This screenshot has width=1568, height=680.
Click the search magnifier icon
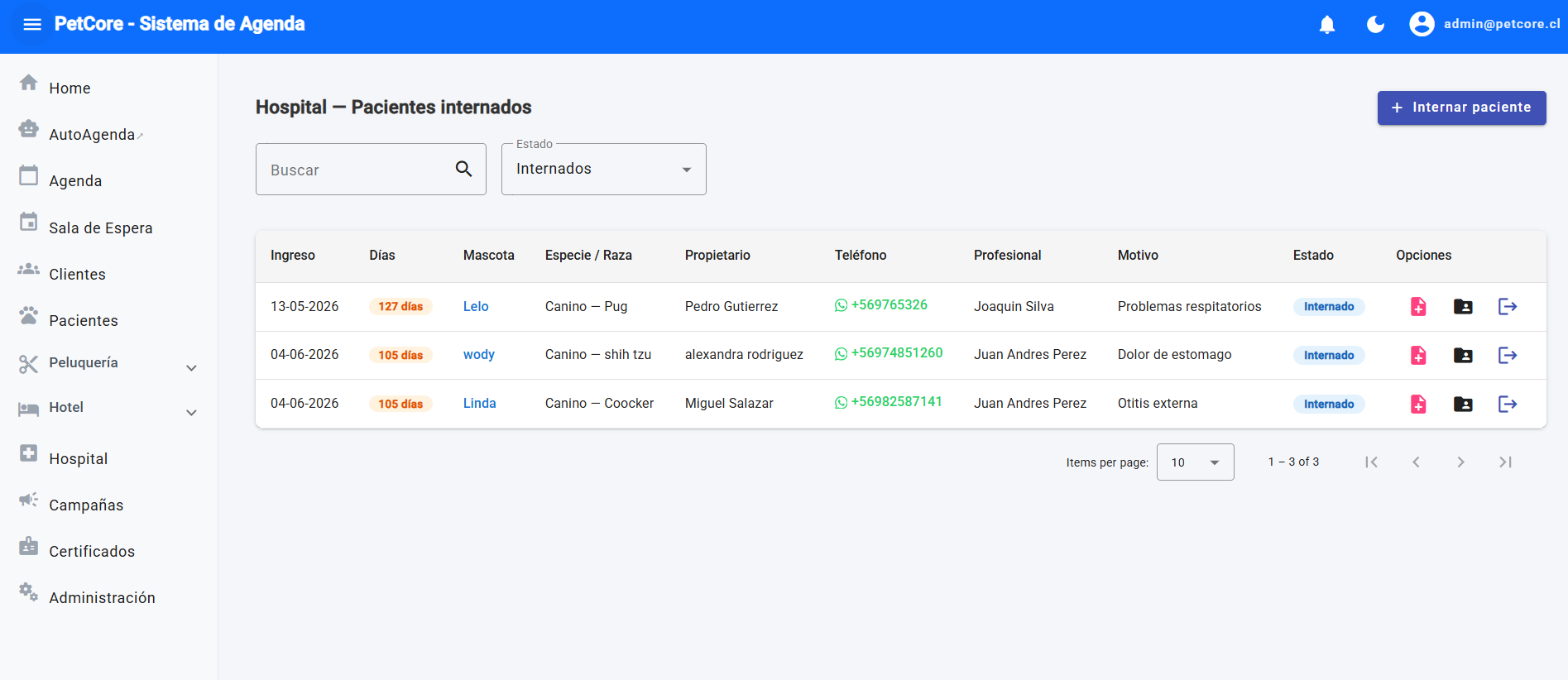pyautogui.click(x=464, y=169)
